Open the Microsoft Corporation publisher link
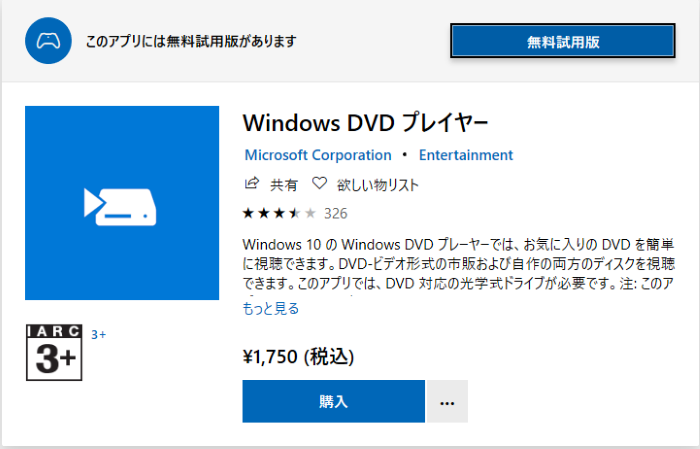 tap(318, 155)
